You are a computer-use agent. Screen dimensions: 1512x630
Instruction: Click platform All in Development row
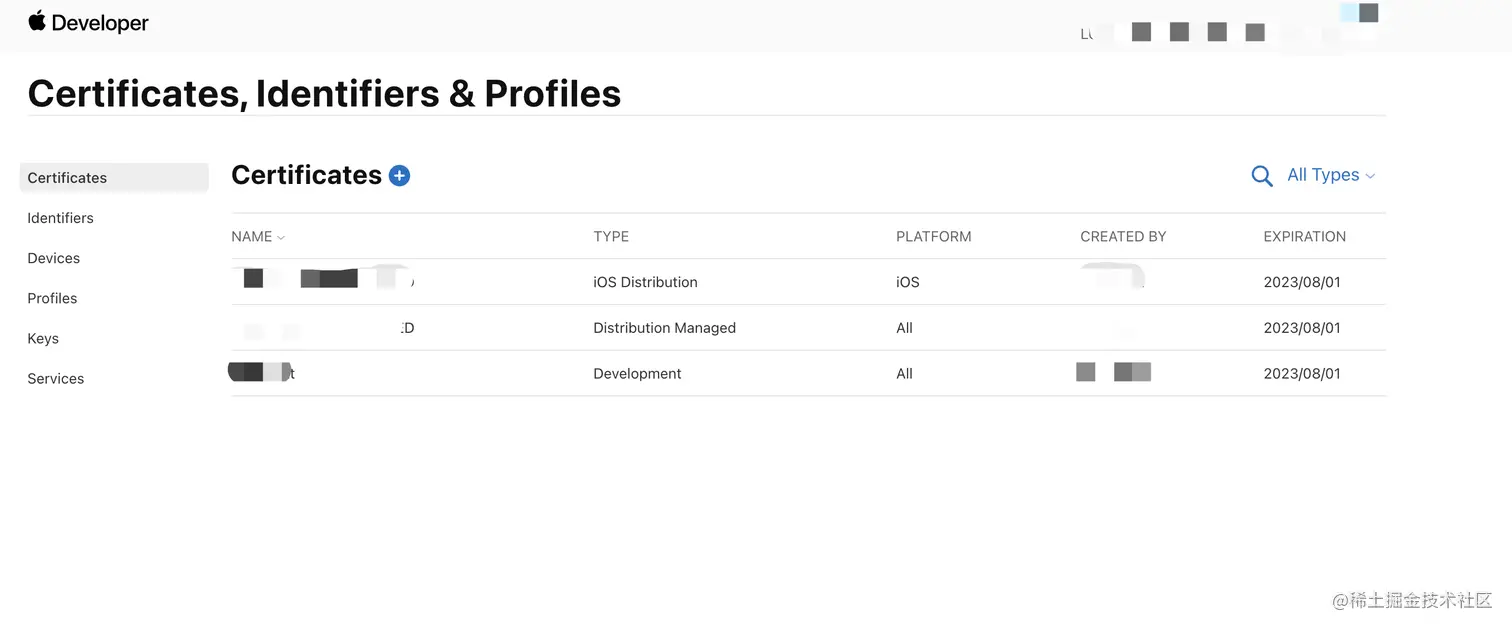[x=904, y=374]
